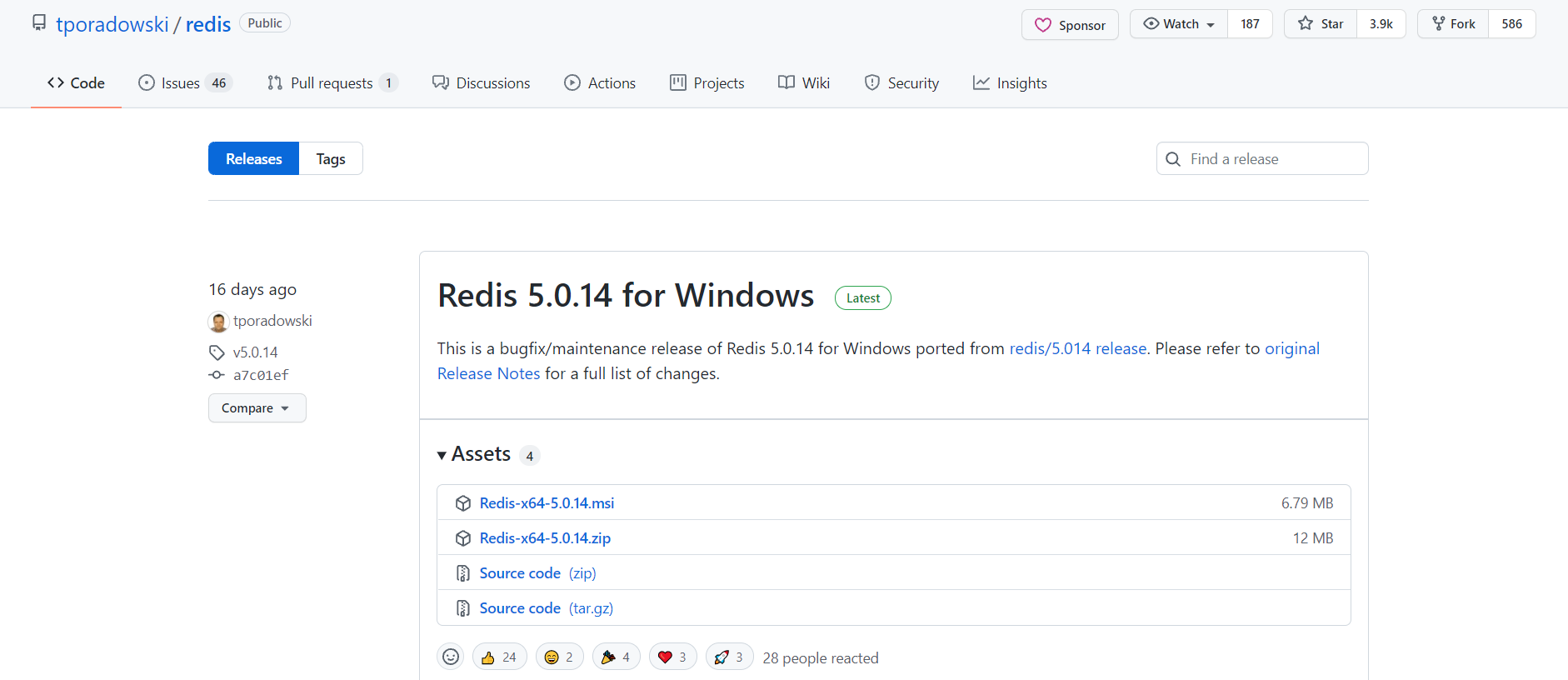This screenshot has width=1568, height=680.
Task: Download Source code (zip)
Action: click(x=537, y=573)
